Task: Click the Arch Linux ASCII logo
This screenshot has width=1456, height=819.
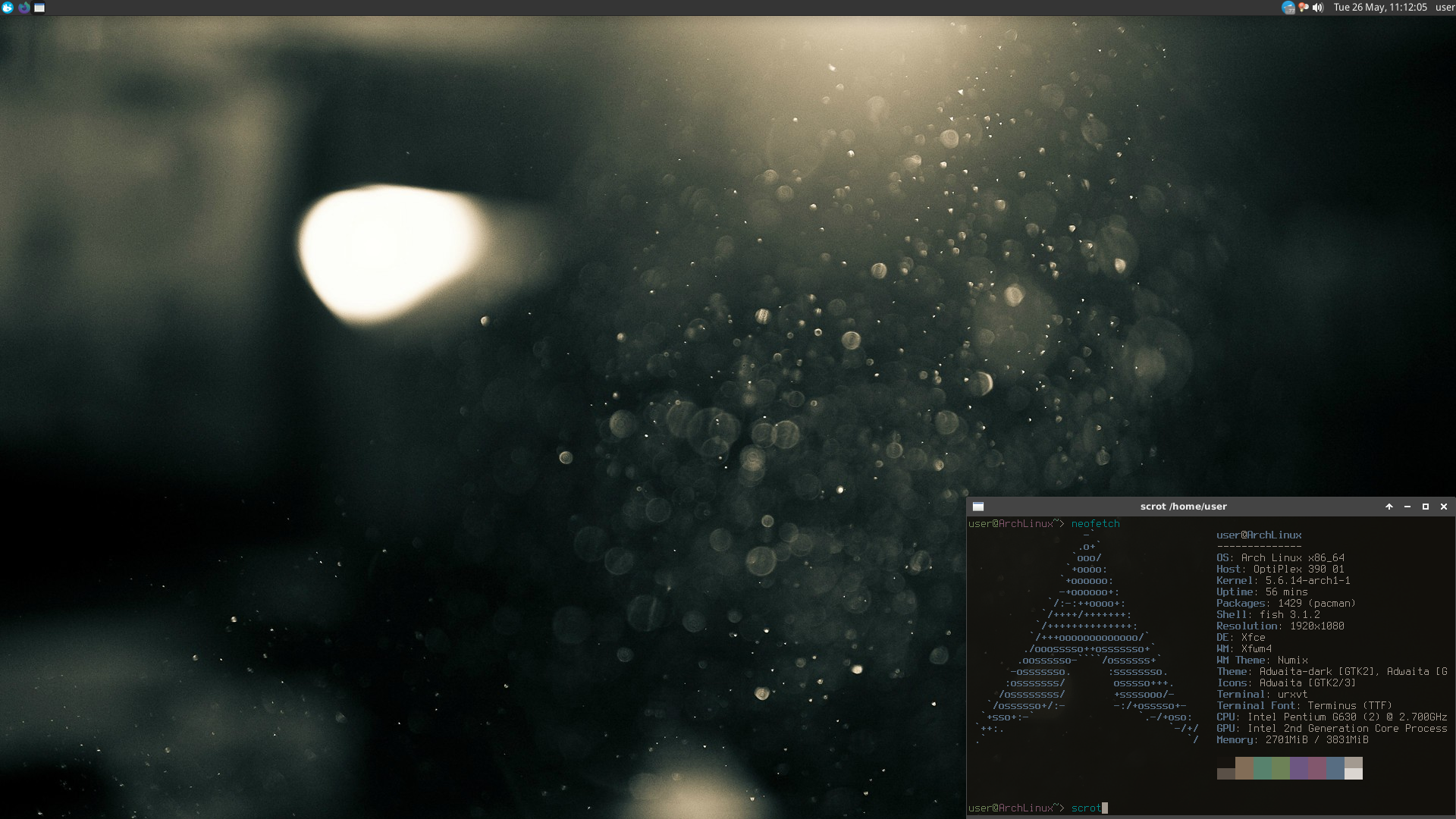Action: click(x=1088, y=638)
